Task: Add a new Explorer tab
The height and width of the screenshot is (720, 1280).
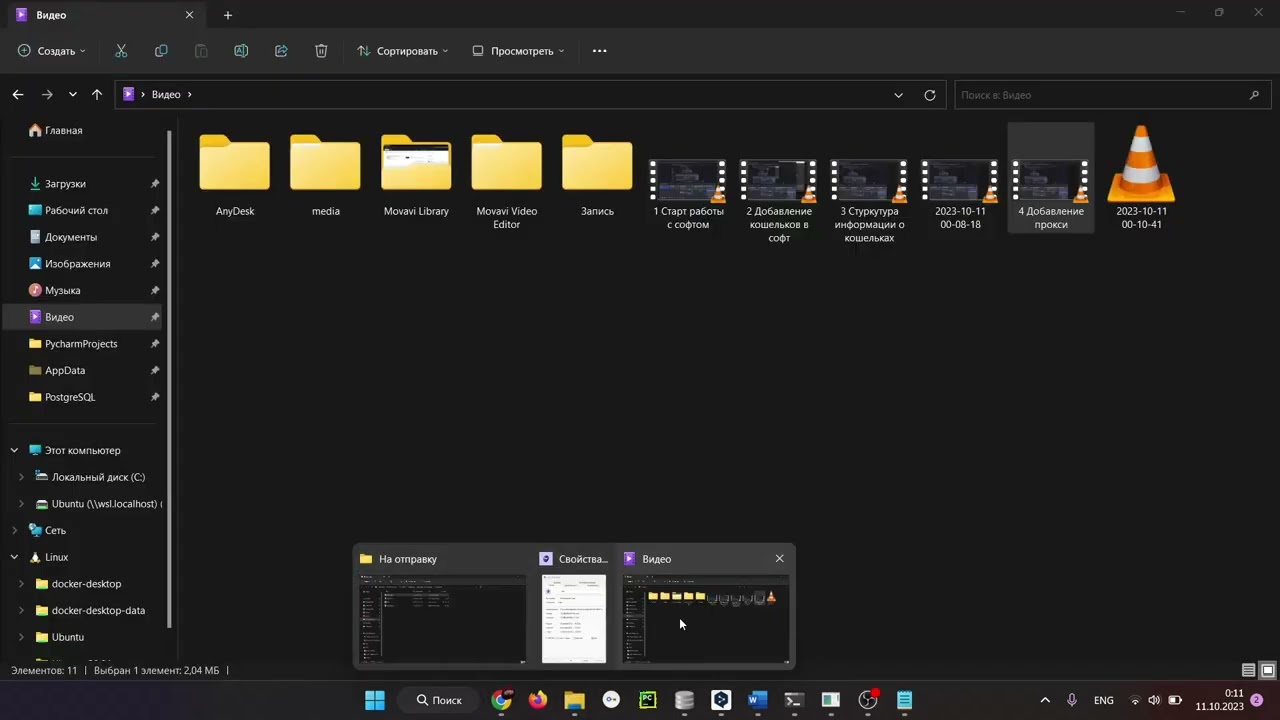Action: point(228,15)
